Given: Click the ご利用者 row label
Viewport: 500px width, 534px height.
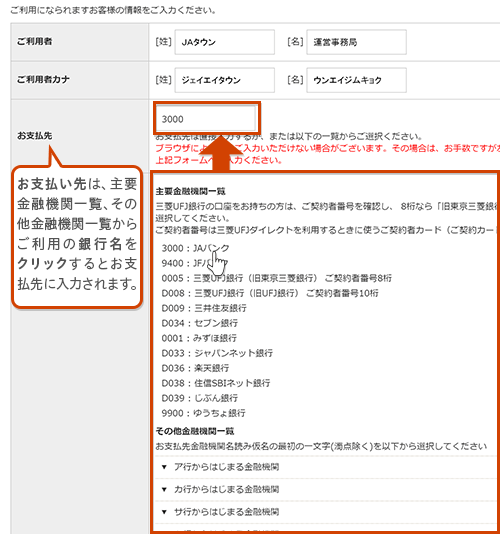Looking at the screenshot, I should (x=34, y=42).
